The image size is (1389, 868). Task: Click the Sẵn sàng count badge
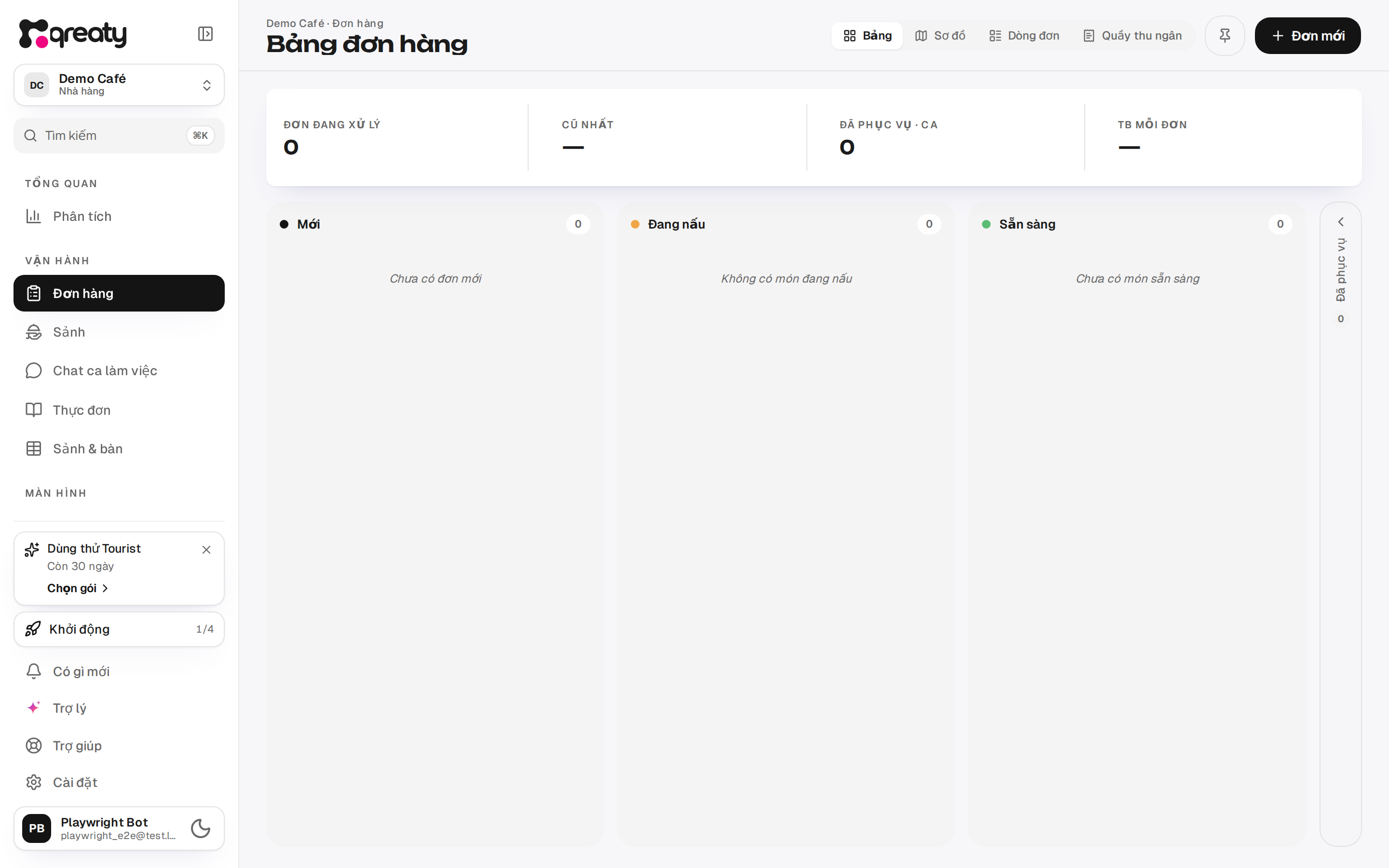click(1280, 224)
